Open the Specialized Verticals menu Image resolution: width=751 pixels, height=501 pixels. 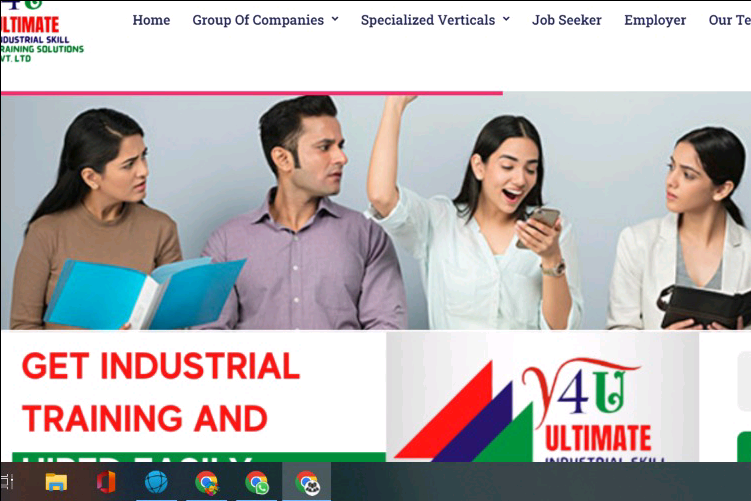pos(428,20)
